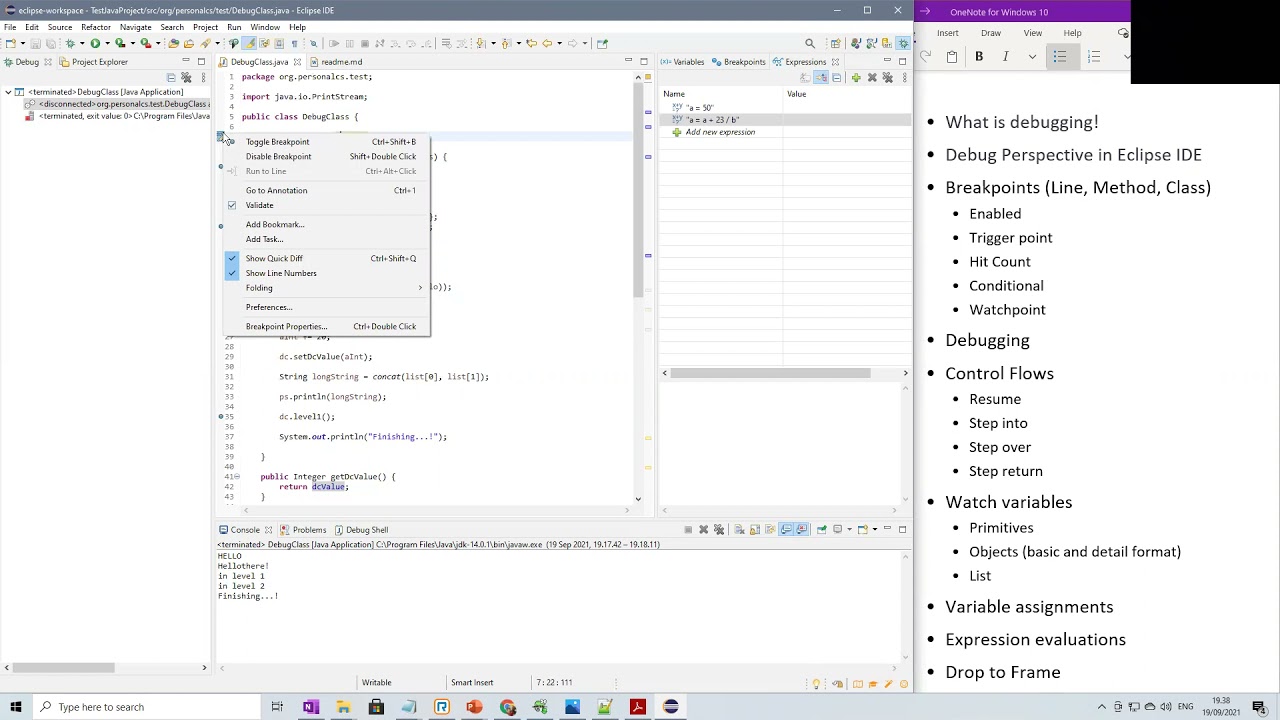Click green plus Create New Expression icon
Screen dimensions: 1280x720
coord(856,77)
